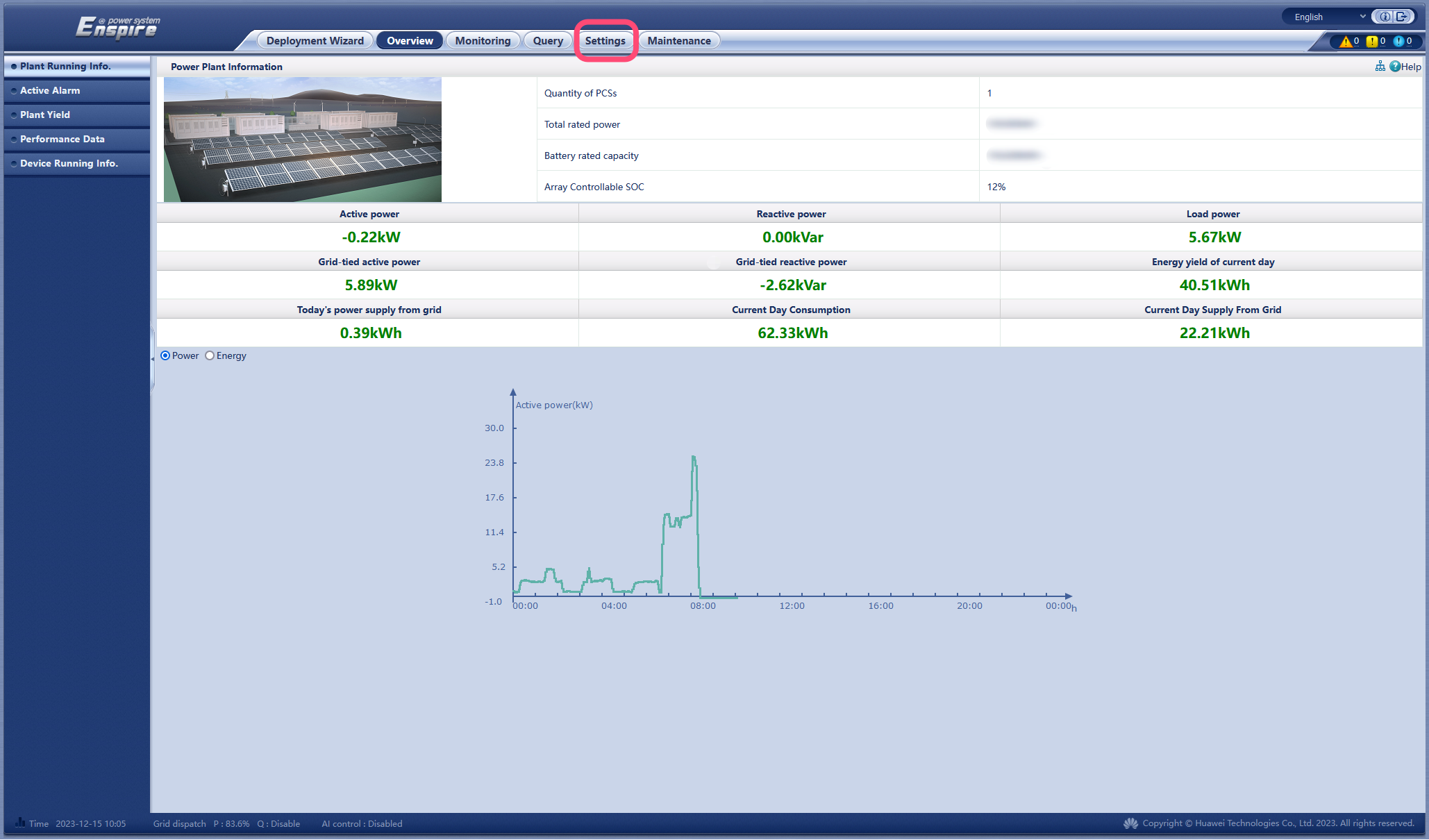The height and width of the screenshot is (840, 1429).
Task: Go to the Maintenance tab
Action: [678, 41]
